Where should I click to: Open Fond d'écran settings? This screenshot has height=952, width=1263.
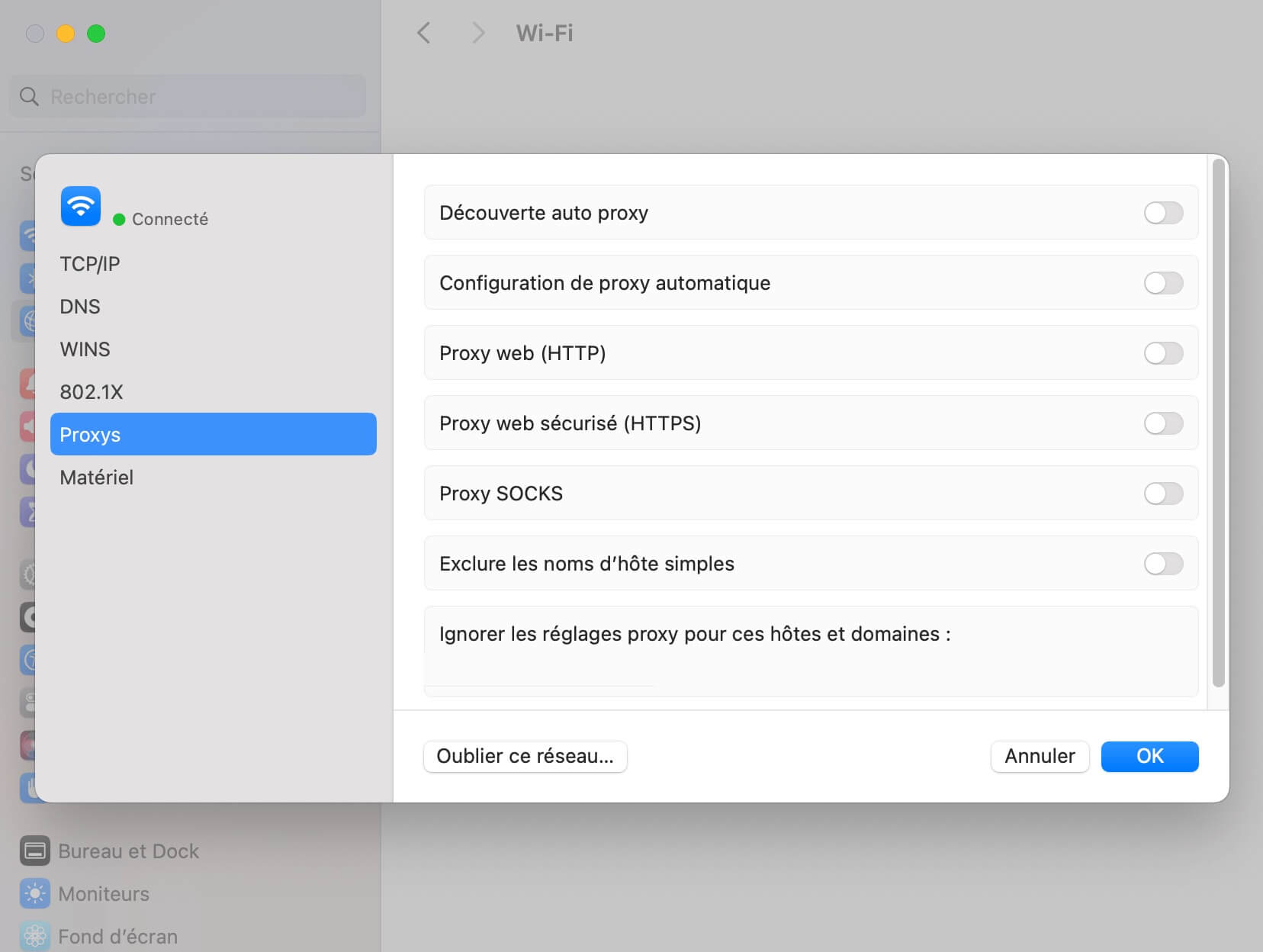pyautogui.click(x=99, y=937)
